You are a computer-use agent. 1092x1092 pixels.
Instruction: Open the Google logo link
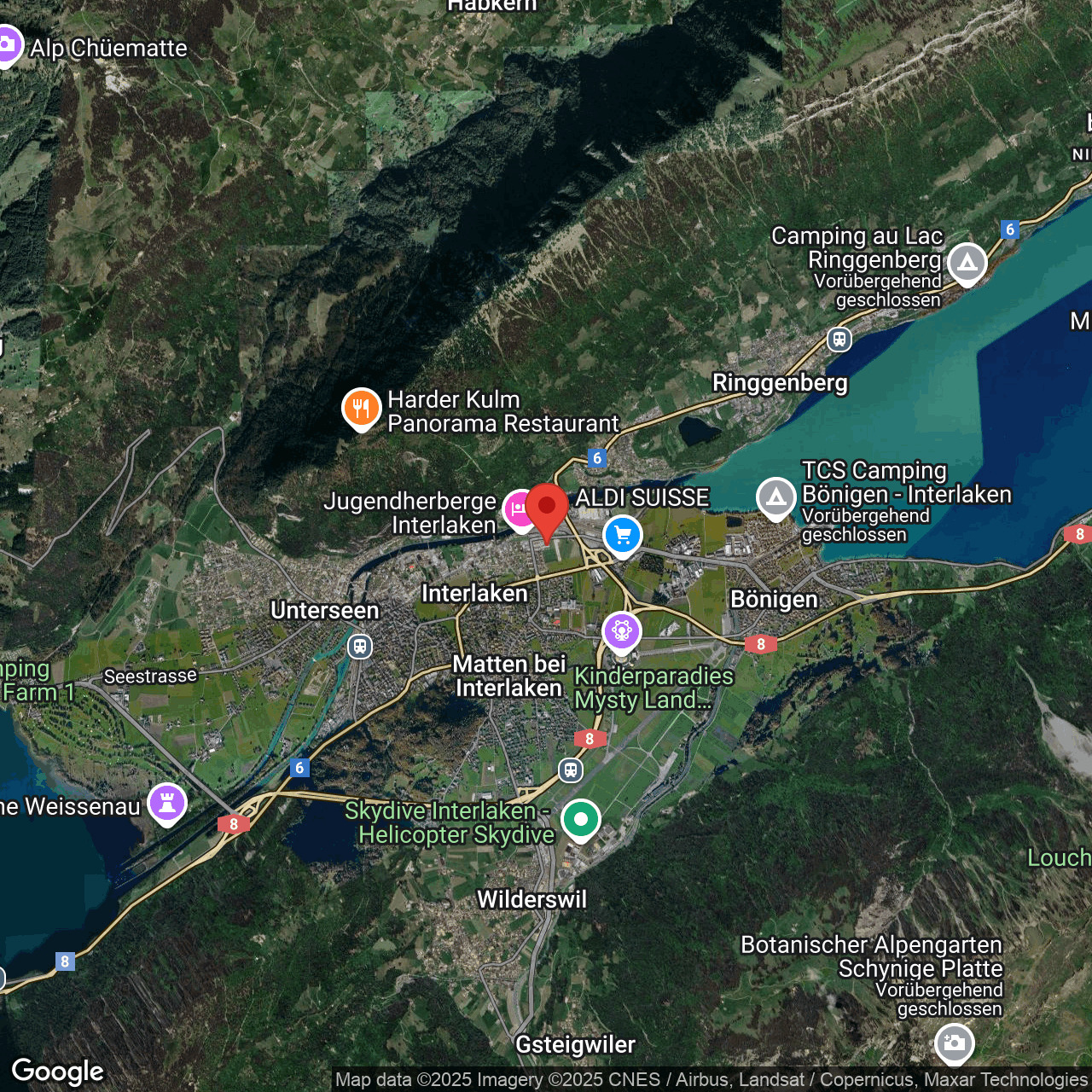click(x=57, y=1071)
